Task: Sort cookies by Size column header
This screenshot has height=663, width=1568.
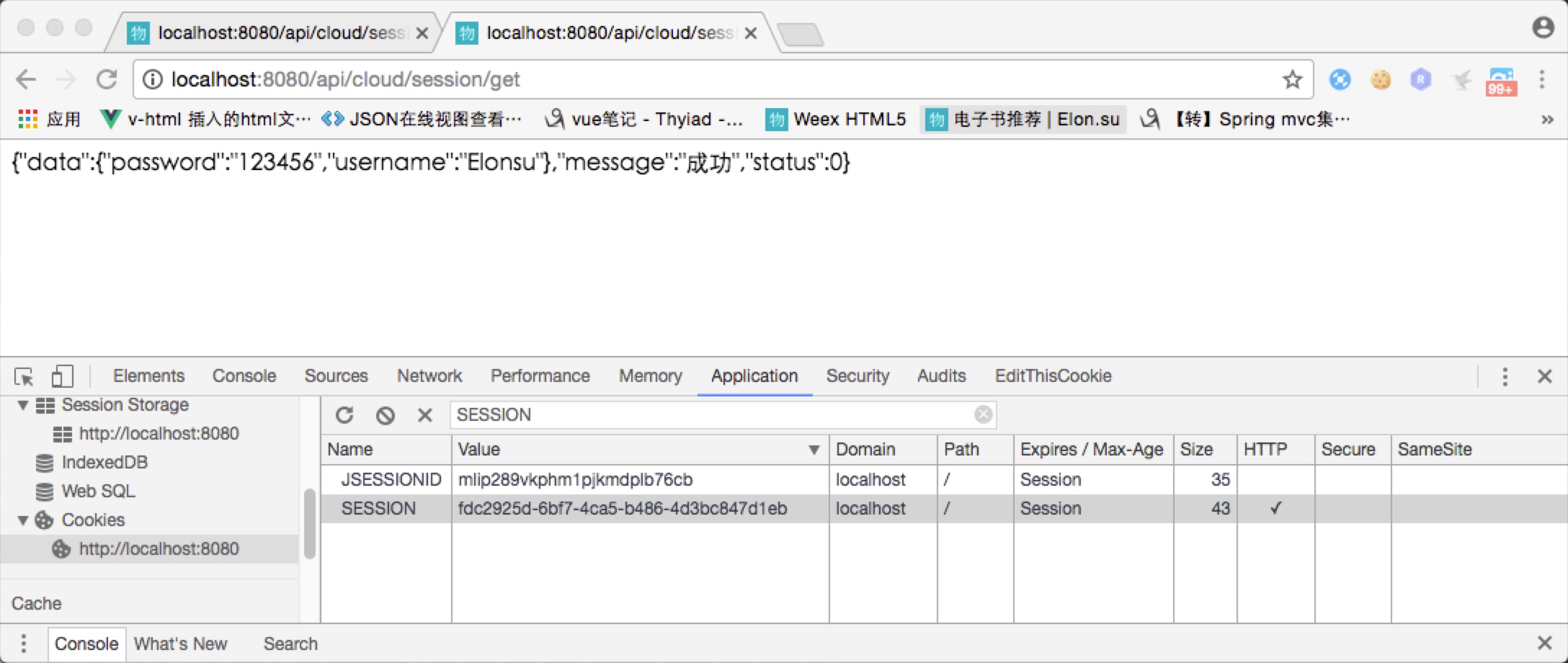Action: 1206,450
